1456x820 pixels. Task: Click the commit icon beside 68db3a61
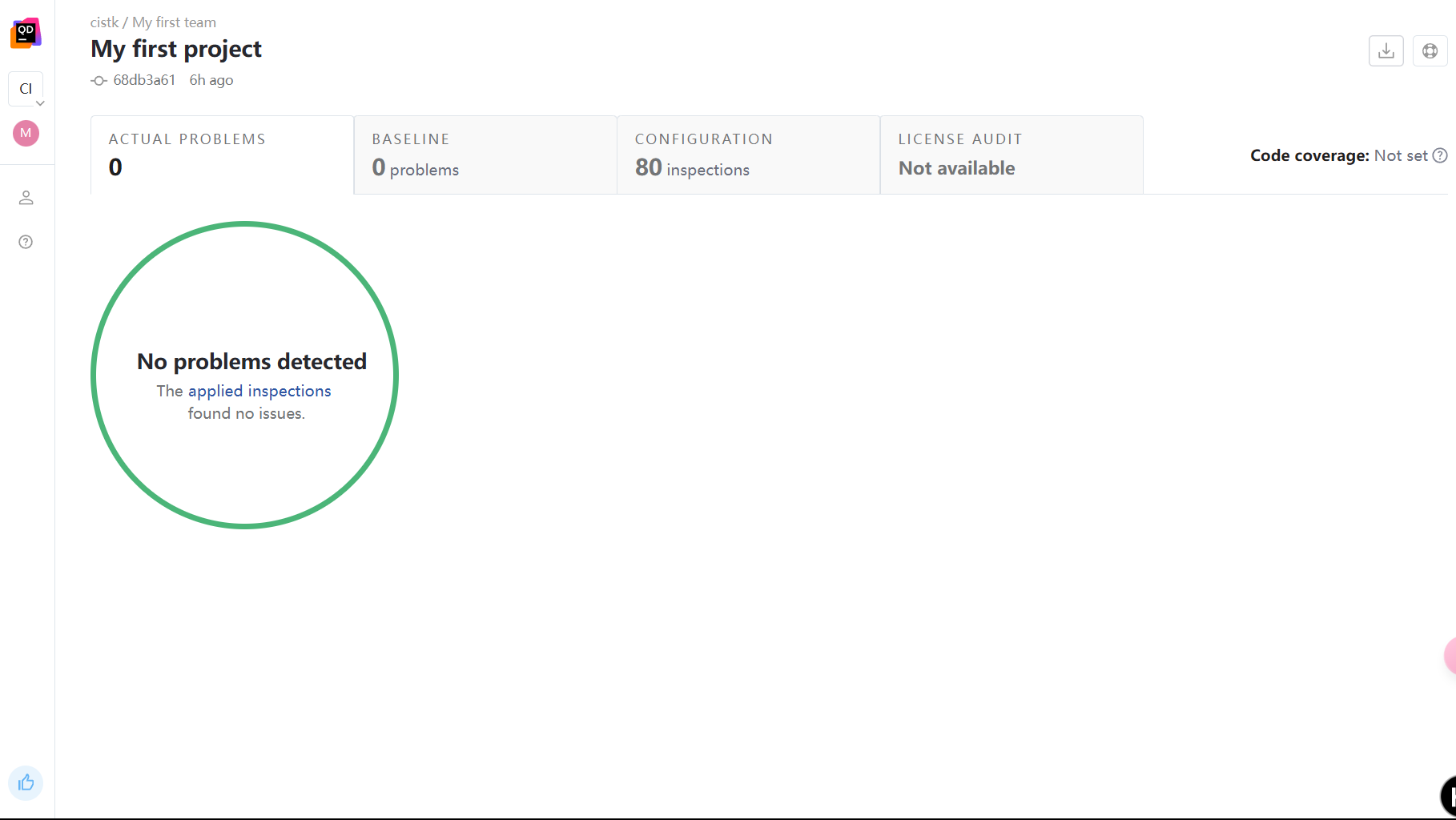click(99, 81)
